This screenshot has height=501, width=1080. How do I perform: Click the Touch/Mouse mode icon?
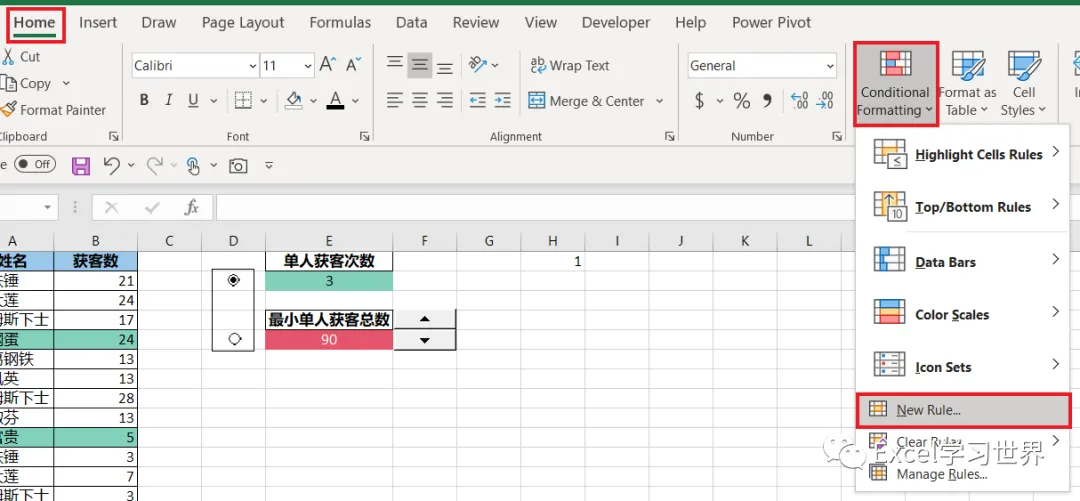coord(194,165)
